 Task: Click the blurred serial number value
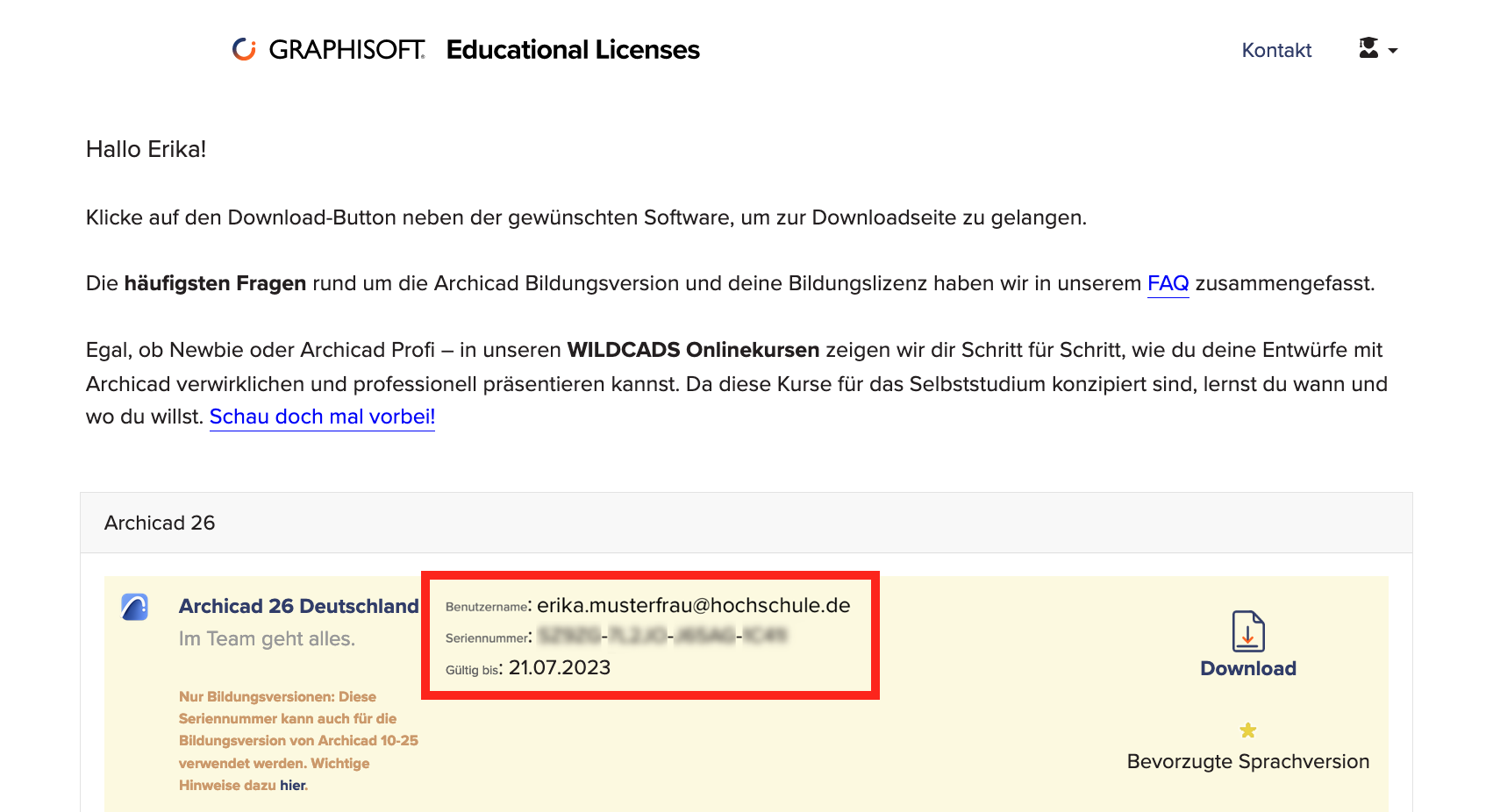click(x=662, y=635)
